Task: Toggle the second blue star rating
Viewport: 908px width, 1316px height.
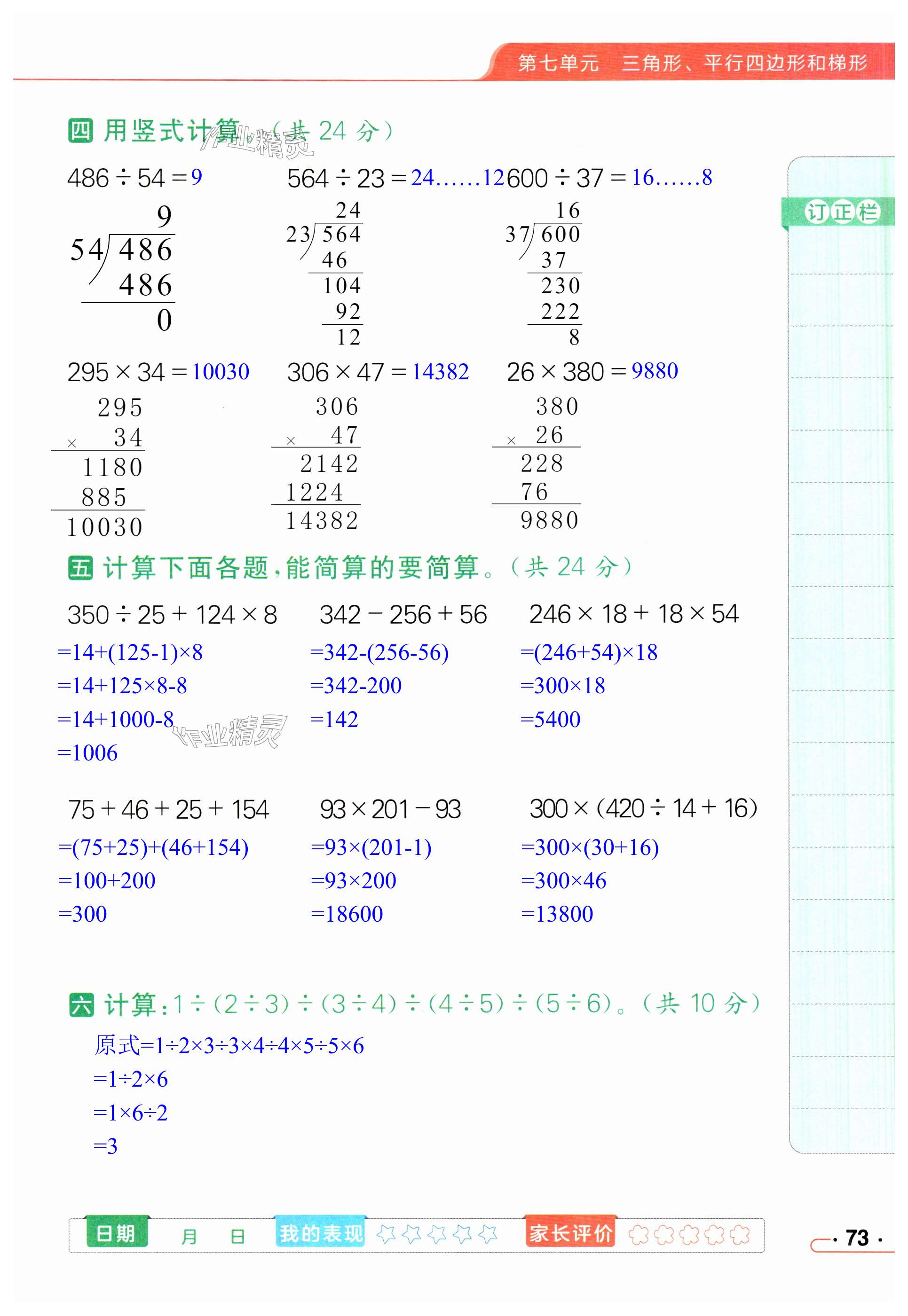Action: 412,1234
